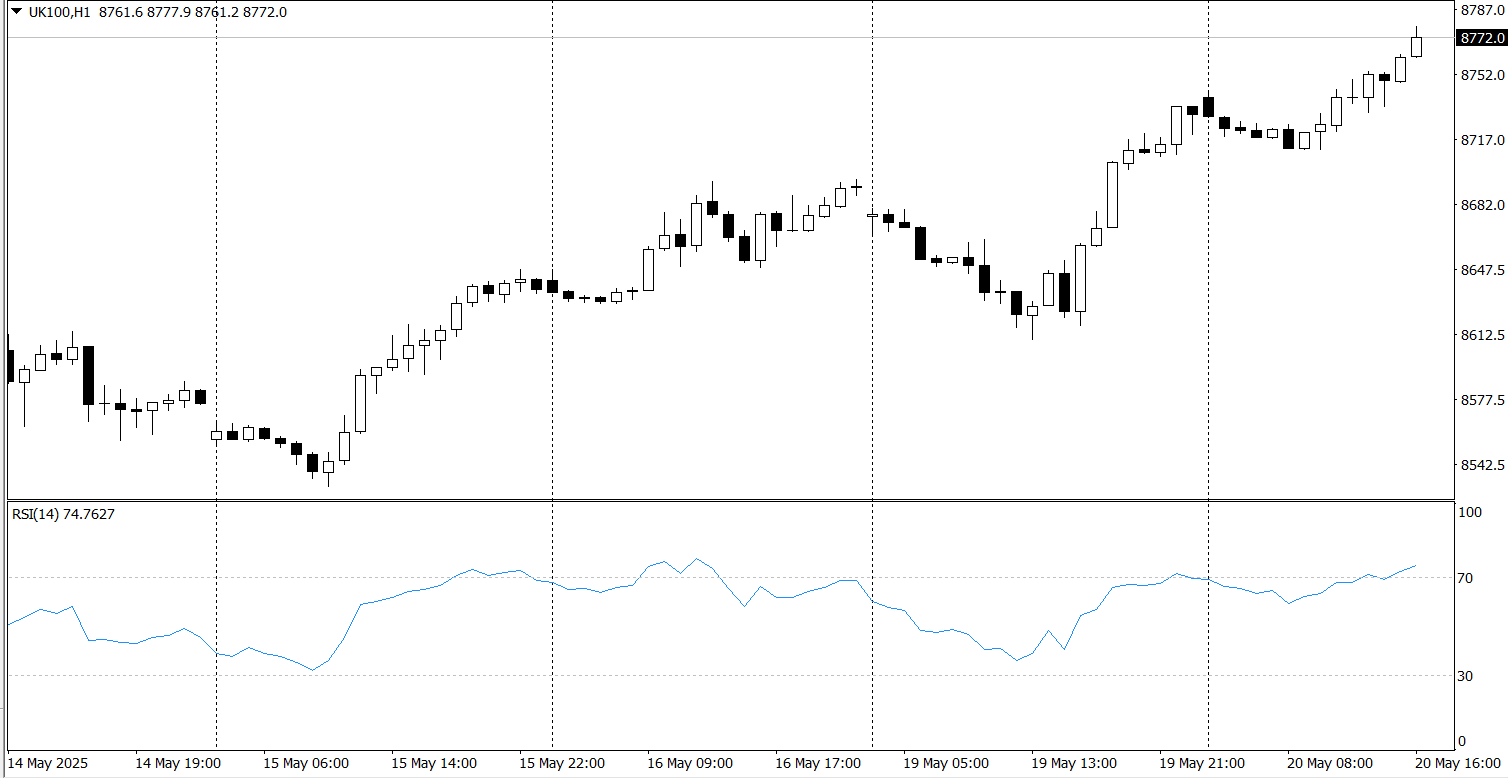Click the RSI scale label 70

(1467, 578)
